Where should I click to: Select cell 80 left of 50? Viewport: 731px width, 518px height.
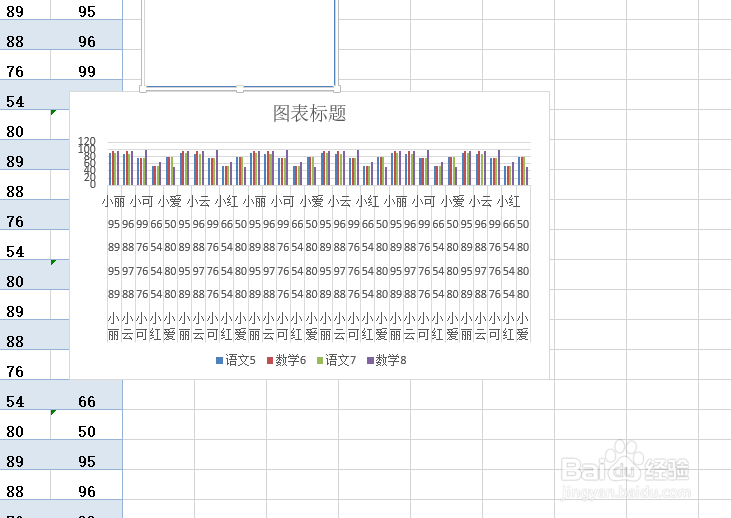point(25,425)
